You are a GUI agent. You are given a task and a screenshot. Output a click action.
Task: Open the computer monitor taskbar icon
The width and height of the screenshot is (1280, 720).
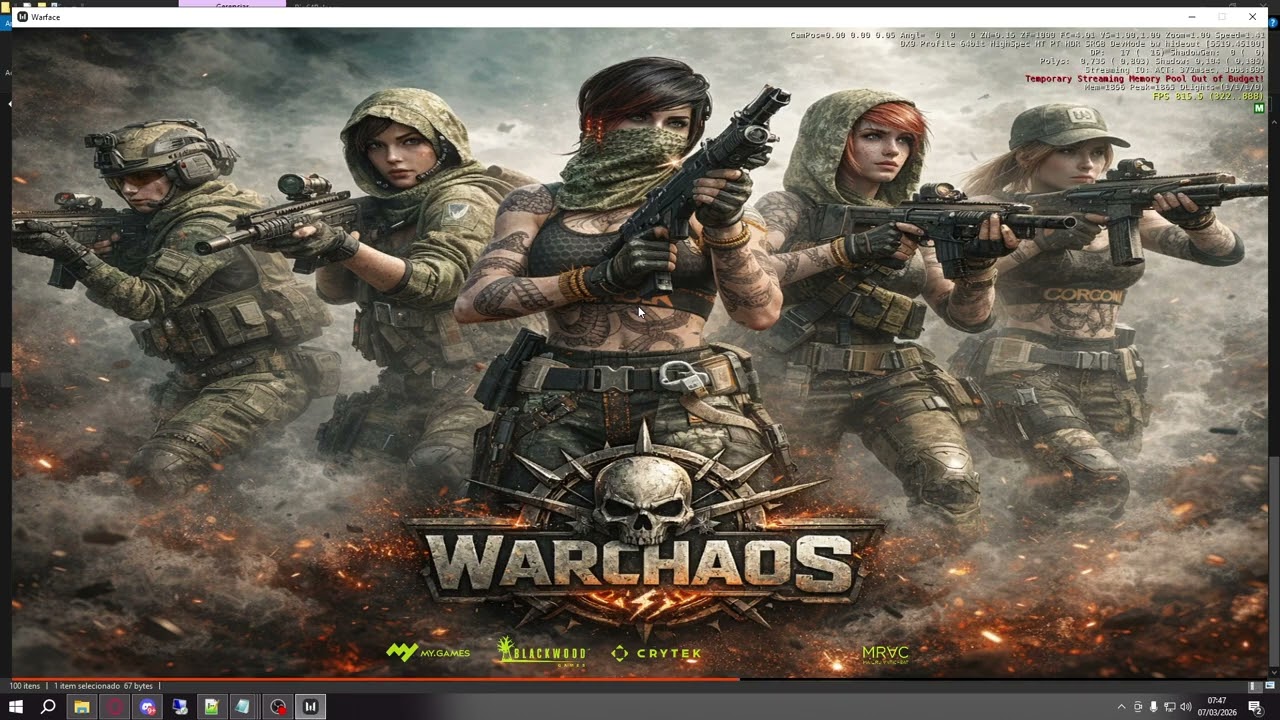180,707
